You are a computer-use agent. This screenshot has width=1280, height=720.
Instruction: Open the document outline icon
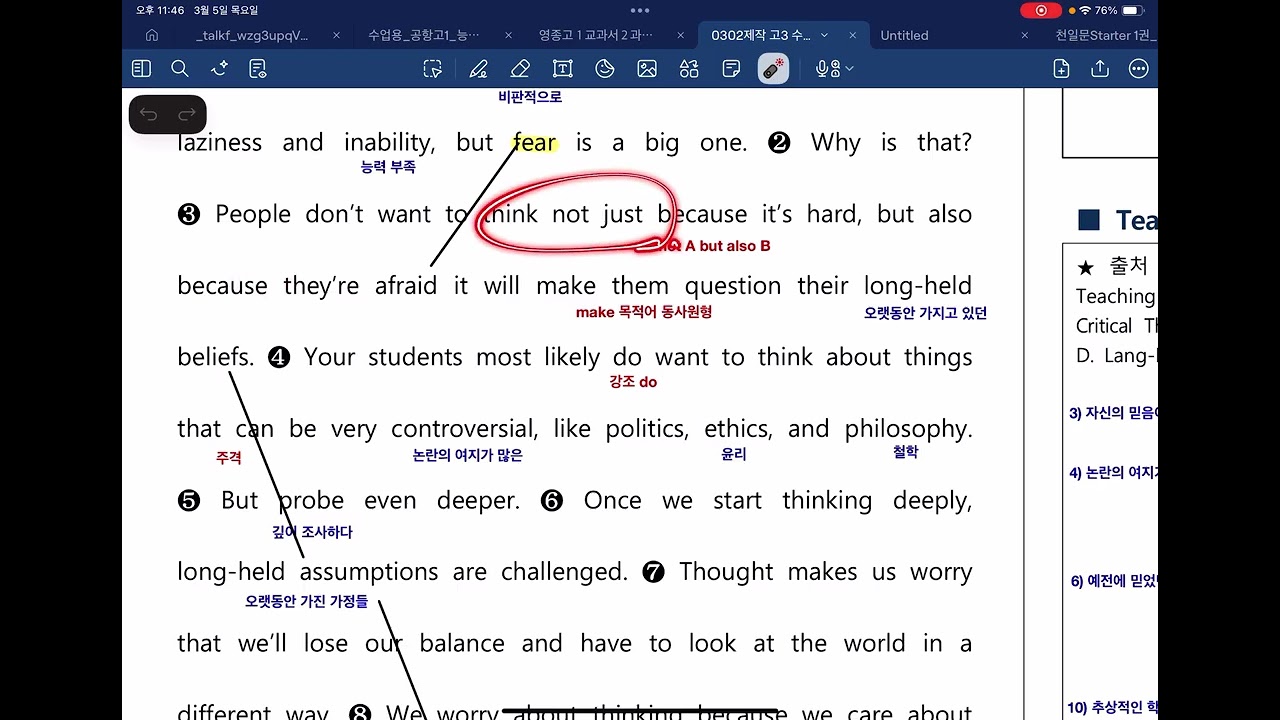(x=258, y=69)
